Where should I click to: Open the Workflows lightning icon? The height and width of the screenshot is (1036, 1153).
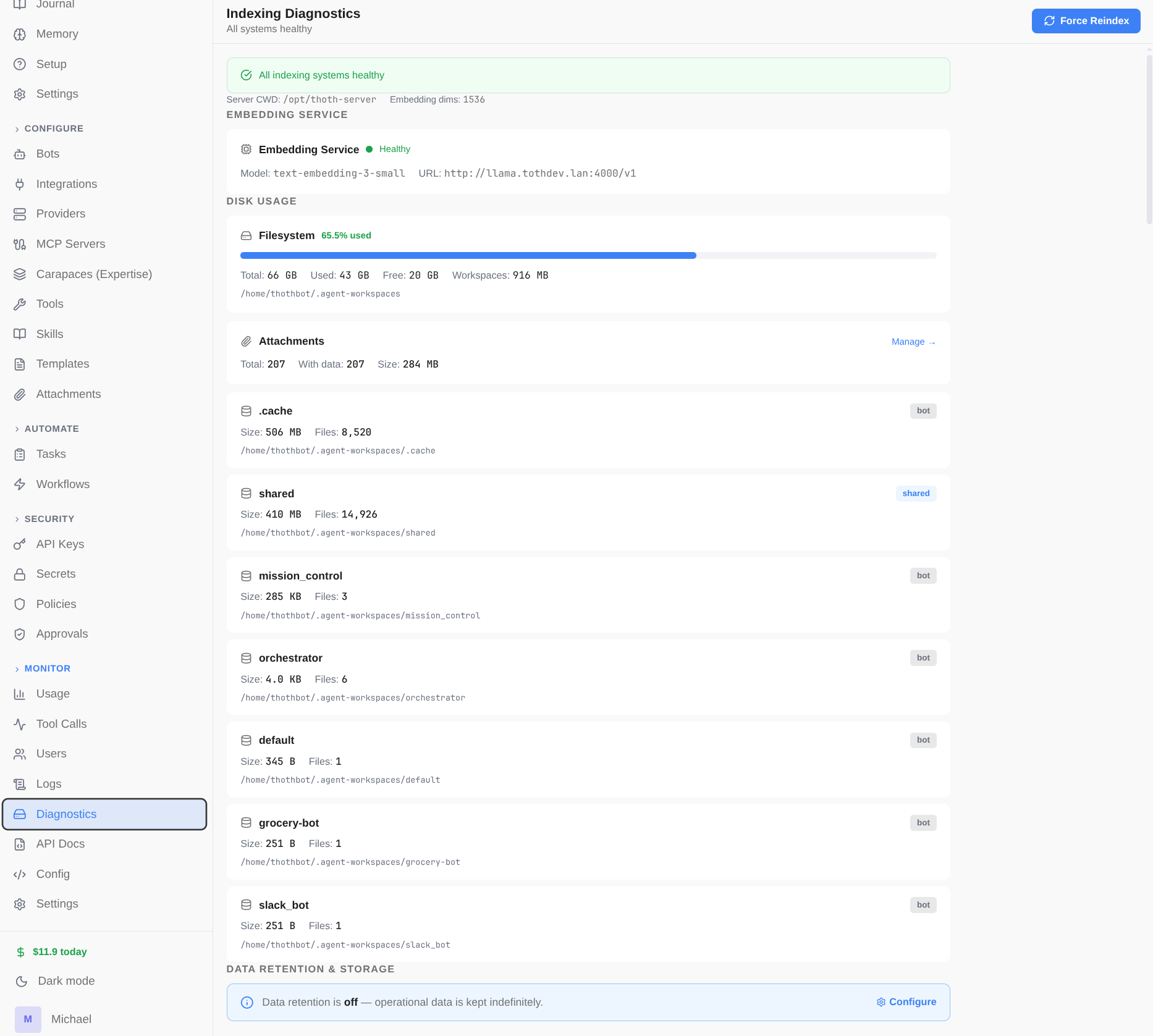pyautogui.click(x=19, y=484)
